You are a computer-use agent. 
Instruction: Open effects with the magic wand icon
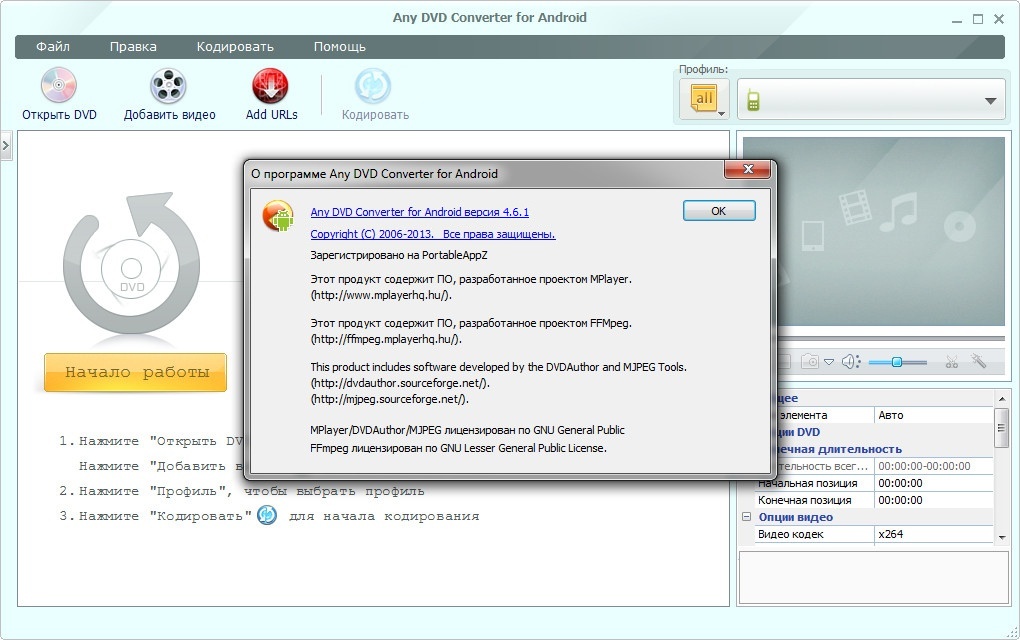coord(978,360)
